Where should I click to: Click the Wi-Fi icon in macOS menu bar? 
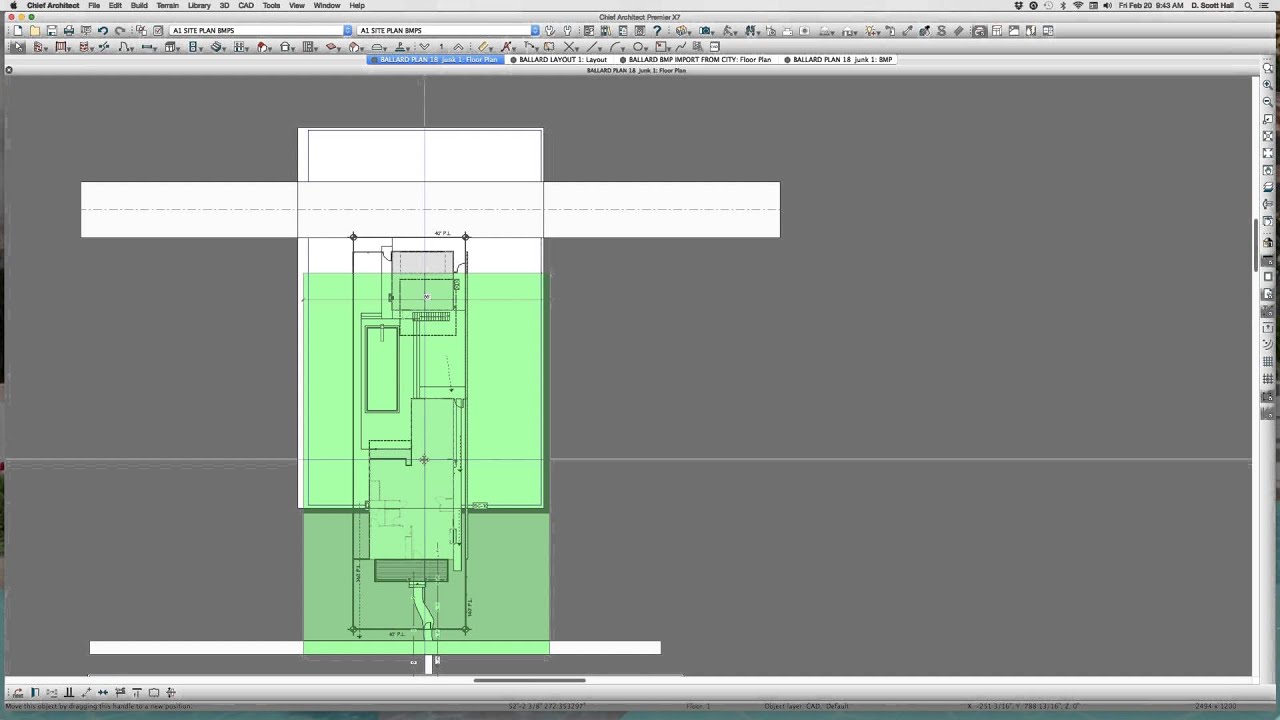click(1078, 6)
